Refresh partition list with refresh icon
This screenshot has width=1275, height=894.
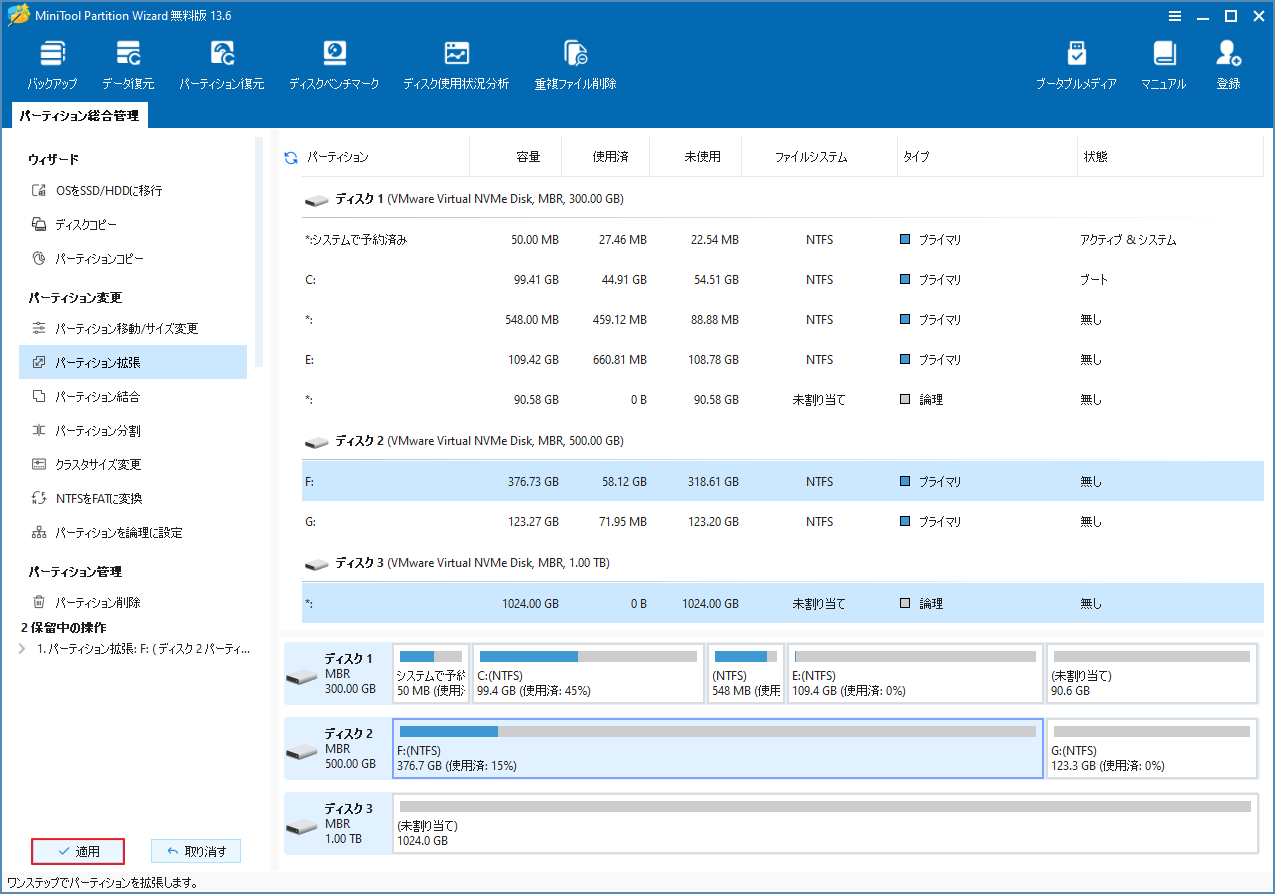pos(291,158)
